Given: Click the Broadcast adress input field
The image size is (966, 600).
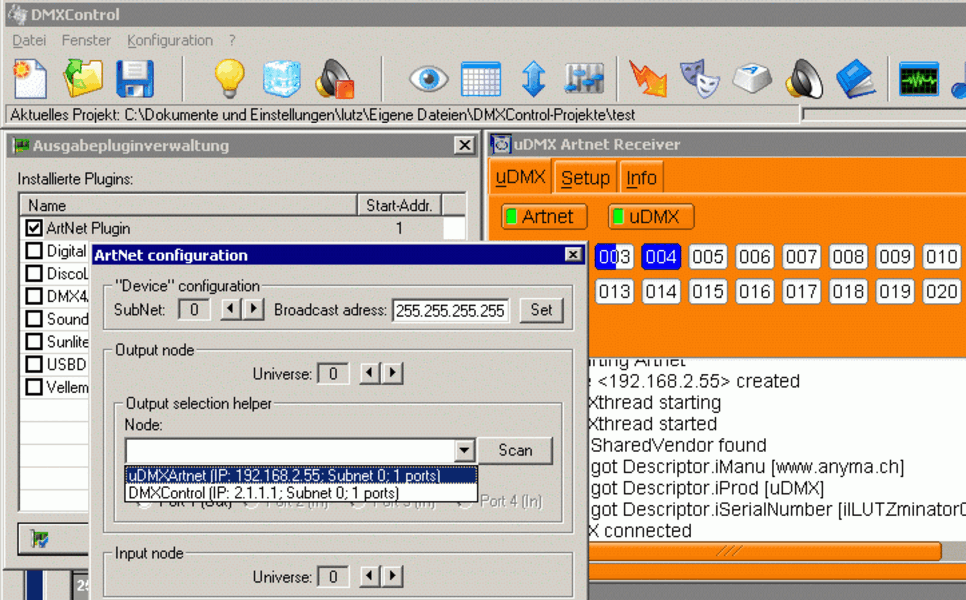Looking at the screenshot, I should pos(450,310).
